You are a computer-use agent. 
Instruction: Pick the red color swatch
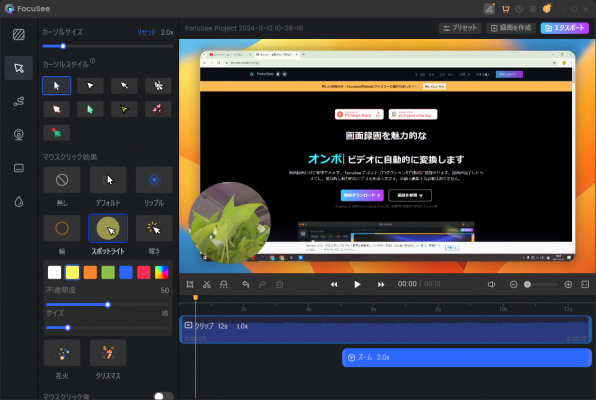[144, 272]
